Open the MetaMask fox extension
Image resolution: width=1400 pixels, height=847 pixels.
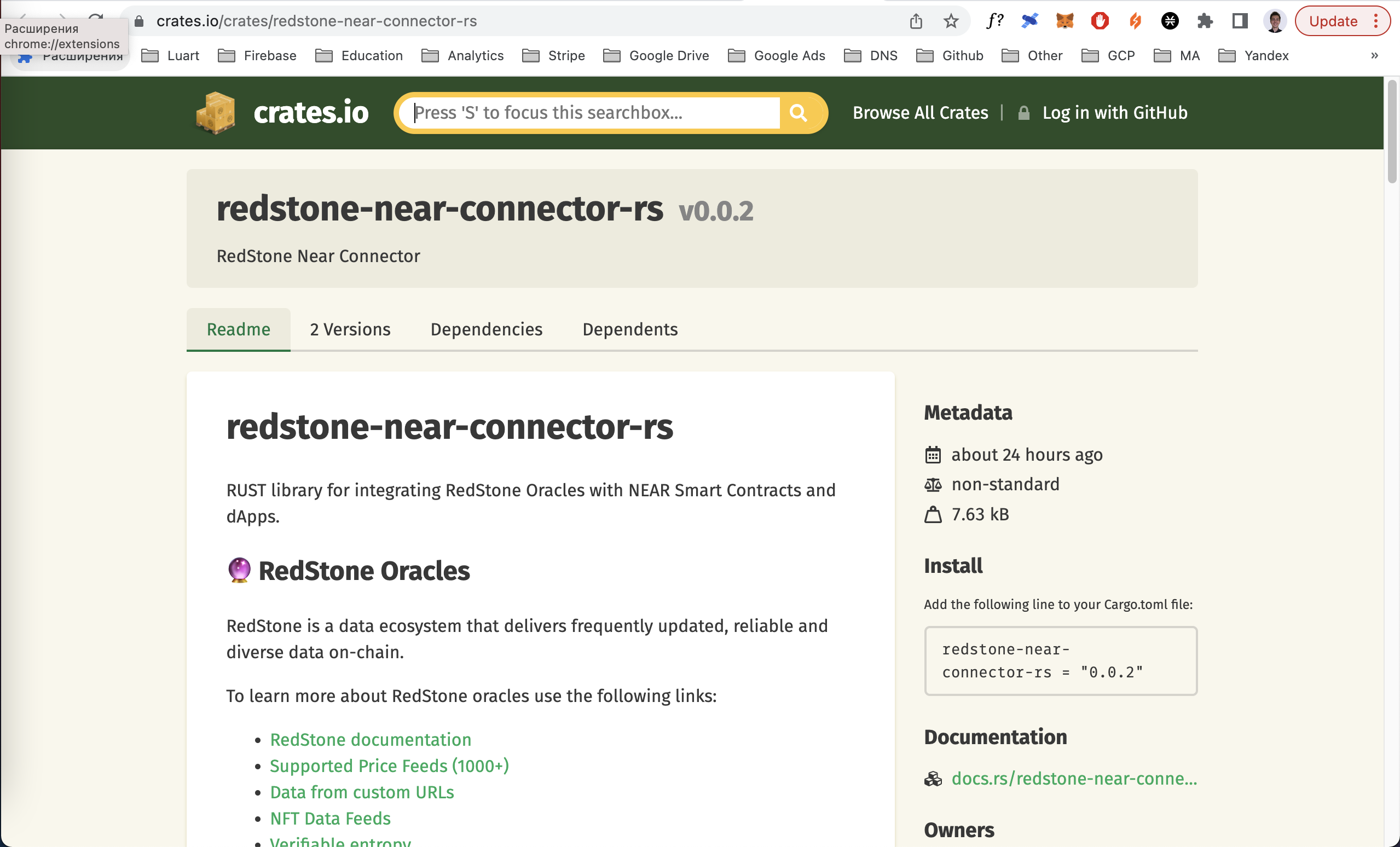pyautogui.click(x=1064, y=21)
